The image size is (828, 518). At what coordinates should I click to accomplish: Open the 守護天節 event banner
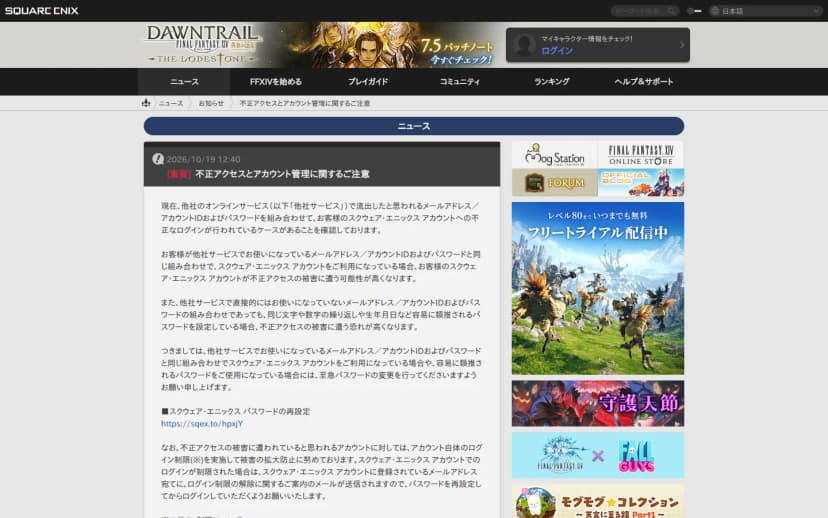[598, 403]
